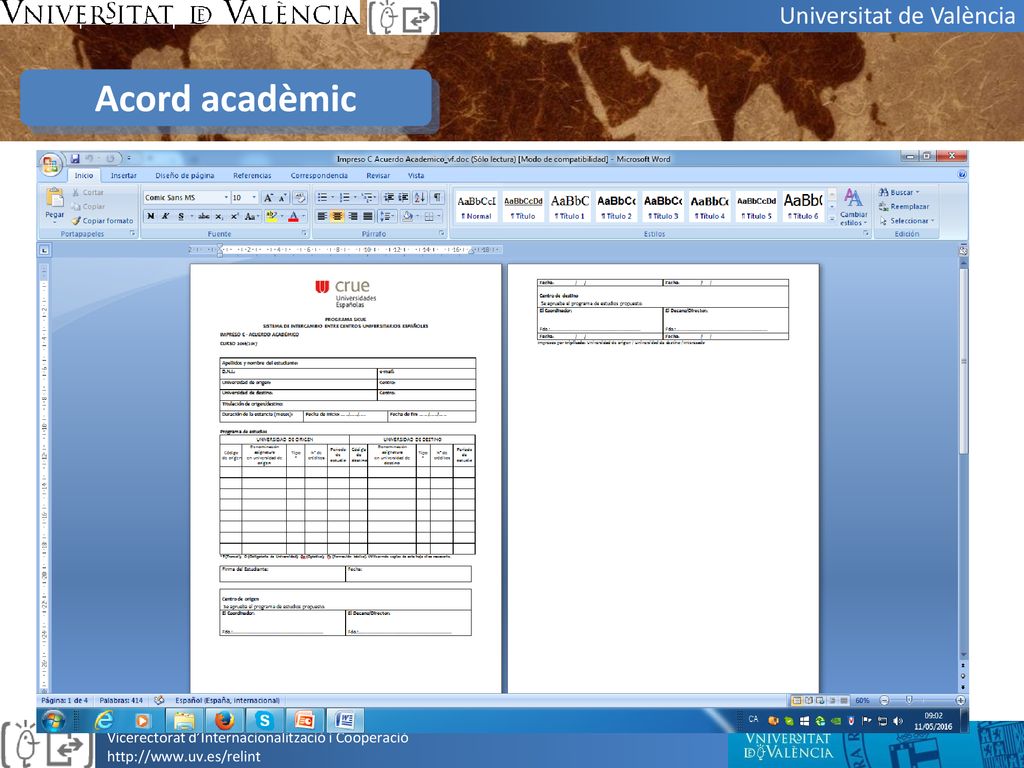Toggle show paragraph marks (¶)
1024x768 pixels.
(x=437, y=197)
